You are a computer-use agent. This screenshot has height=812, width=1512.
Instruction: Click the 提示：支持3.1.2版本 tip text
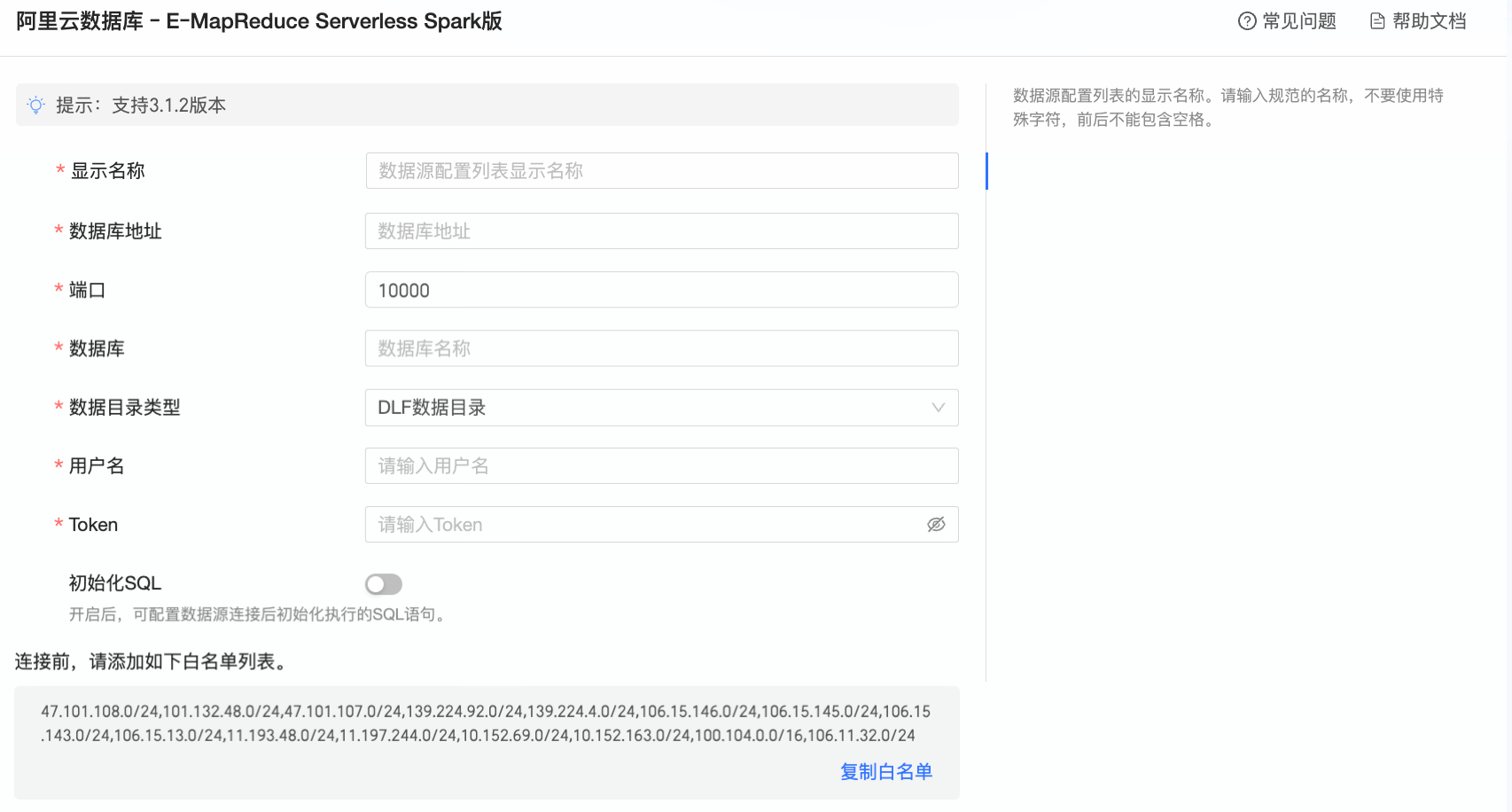pos(141,105)
